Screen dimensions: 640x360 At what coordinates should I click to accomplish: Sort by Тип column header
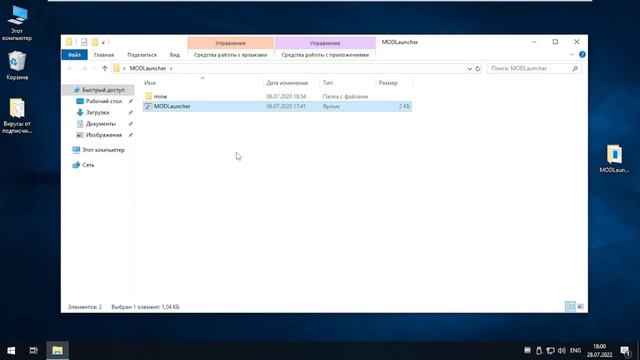(x=347, y=83)
